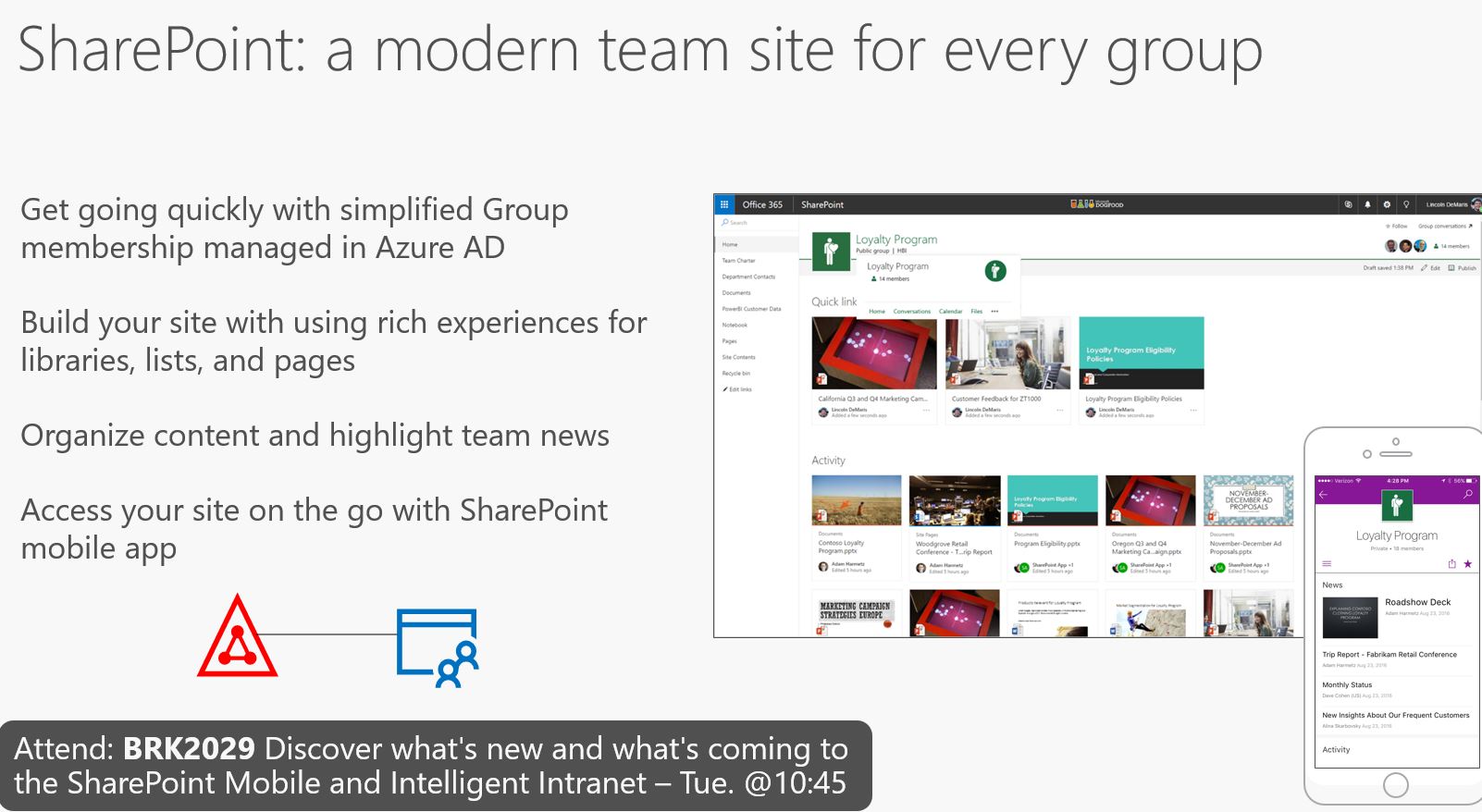Click the Skype icon in the top bar

tap(1348, 204)
